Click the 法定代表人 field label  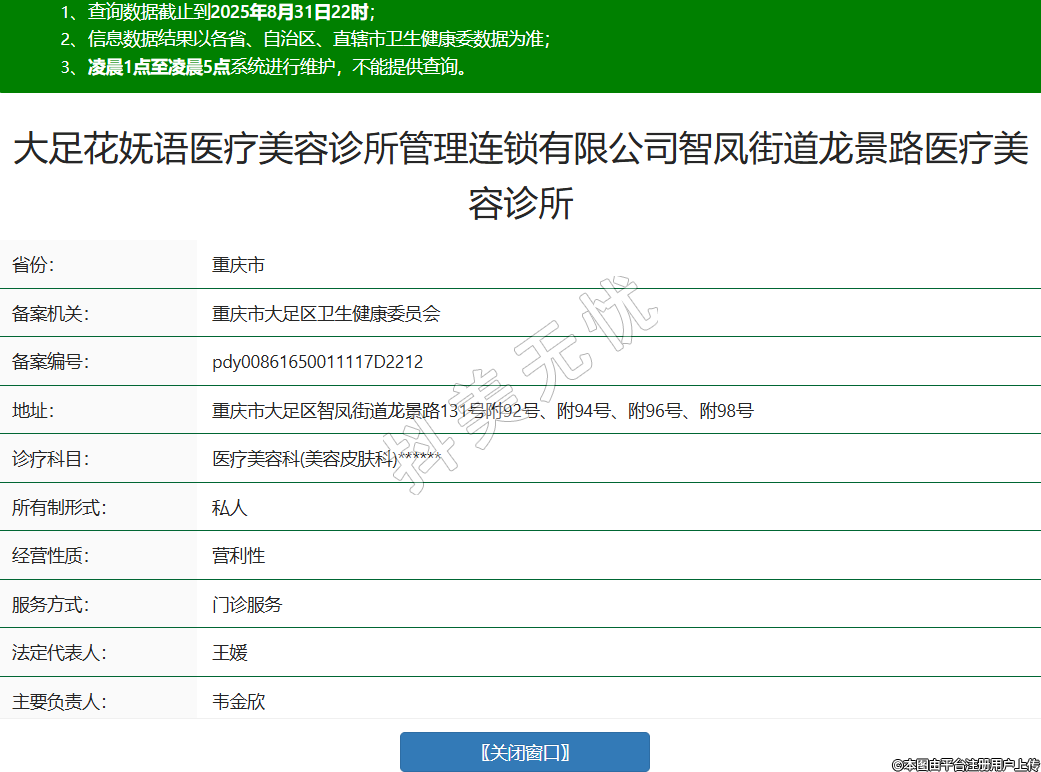tap(59, 653)
